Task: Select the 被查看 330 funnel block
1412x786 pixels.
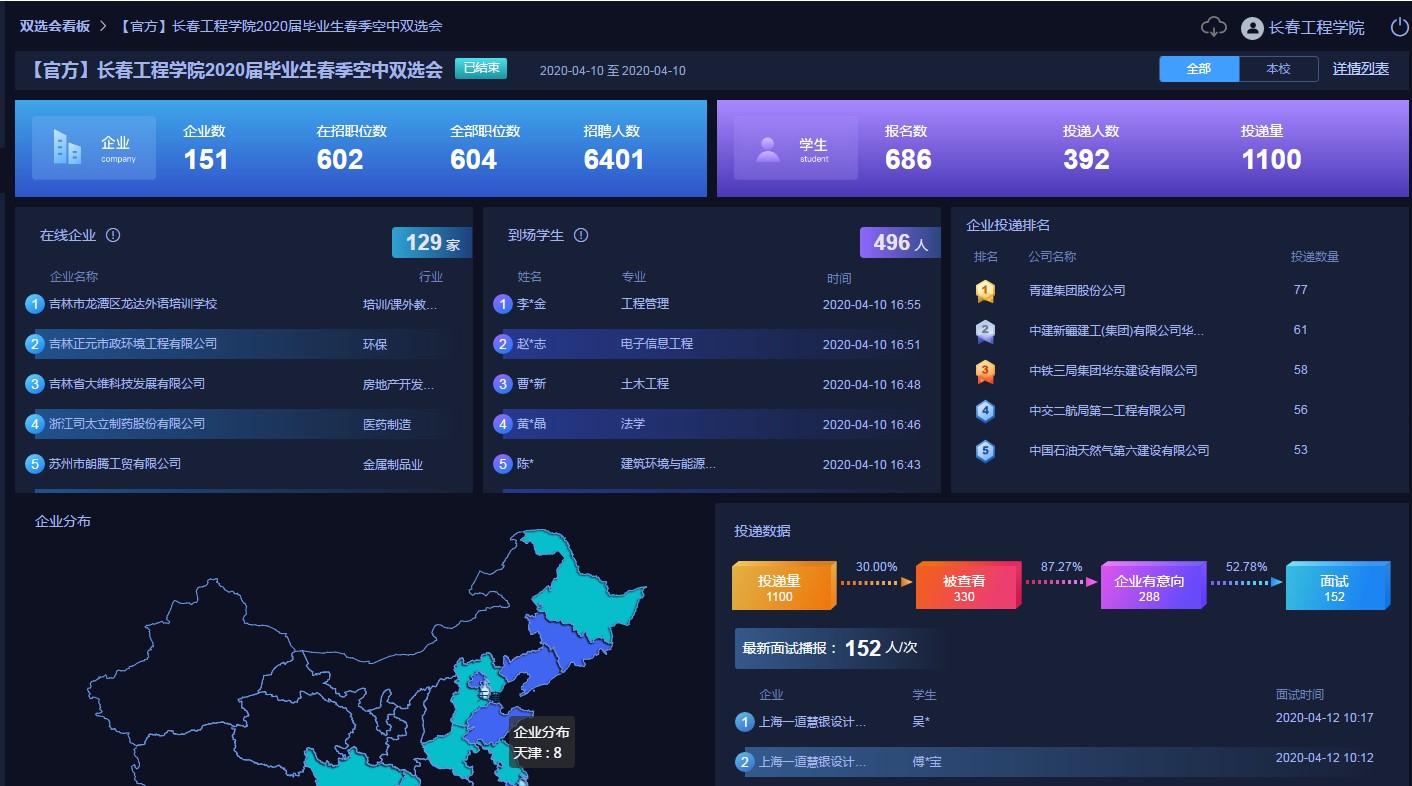Action: [964, 588]
